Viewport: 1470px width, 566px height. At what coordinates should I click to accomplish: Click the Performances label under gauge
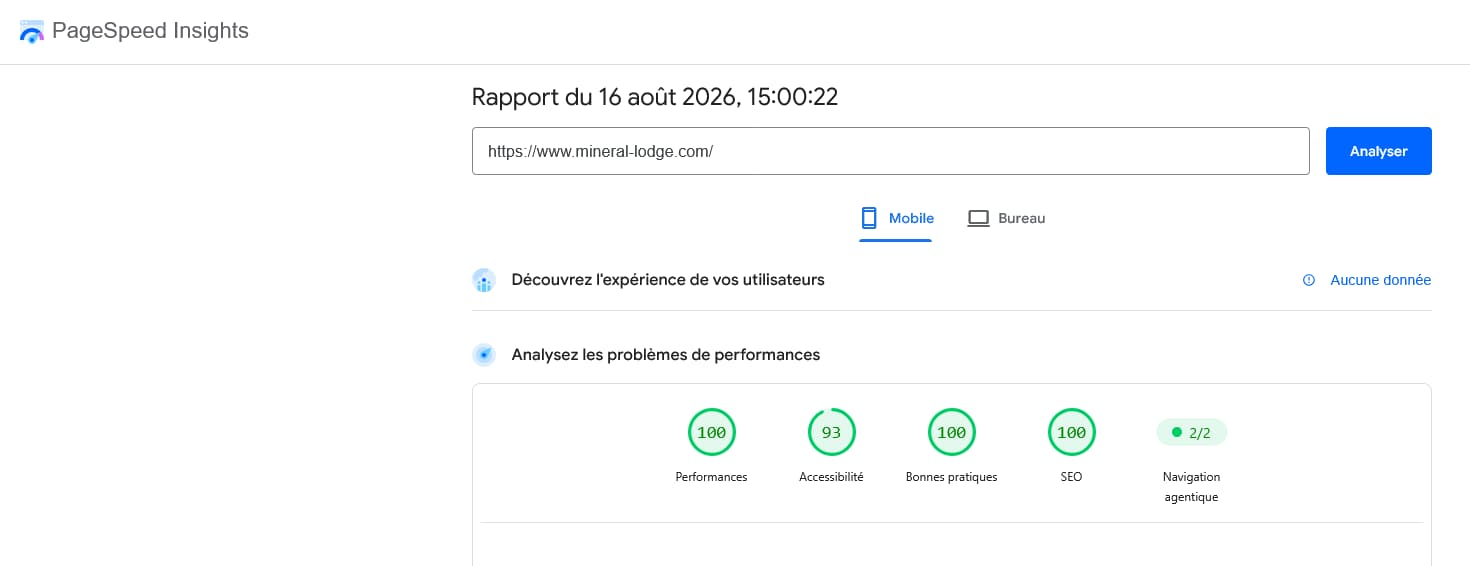[x=712, y=477]
